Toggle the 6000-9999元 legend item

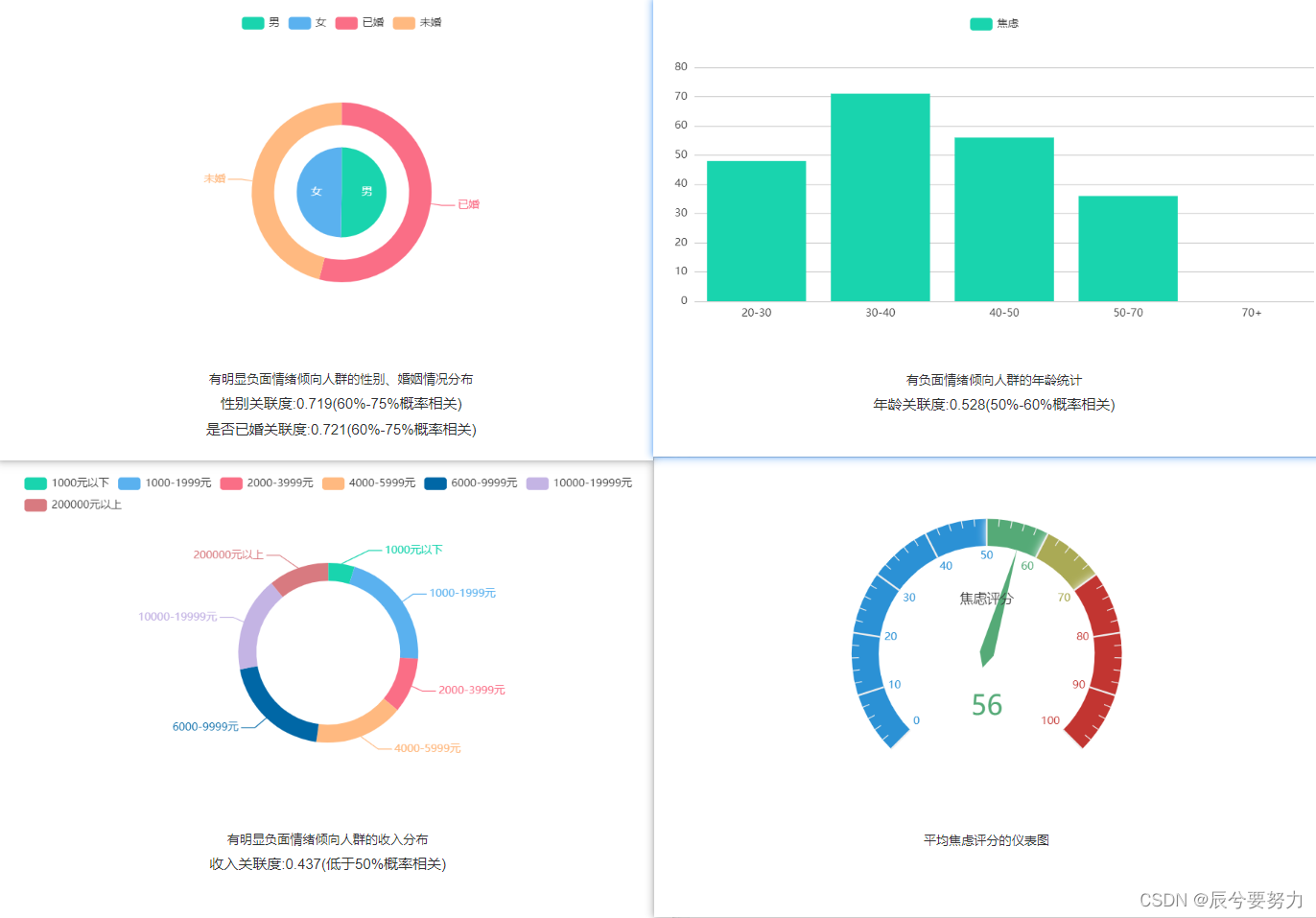click(x=471, y=483)
